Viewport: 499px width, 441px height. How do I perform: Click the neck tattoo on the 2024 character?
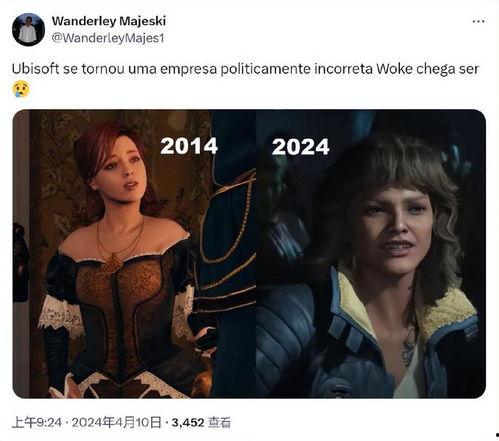point(408,345)
